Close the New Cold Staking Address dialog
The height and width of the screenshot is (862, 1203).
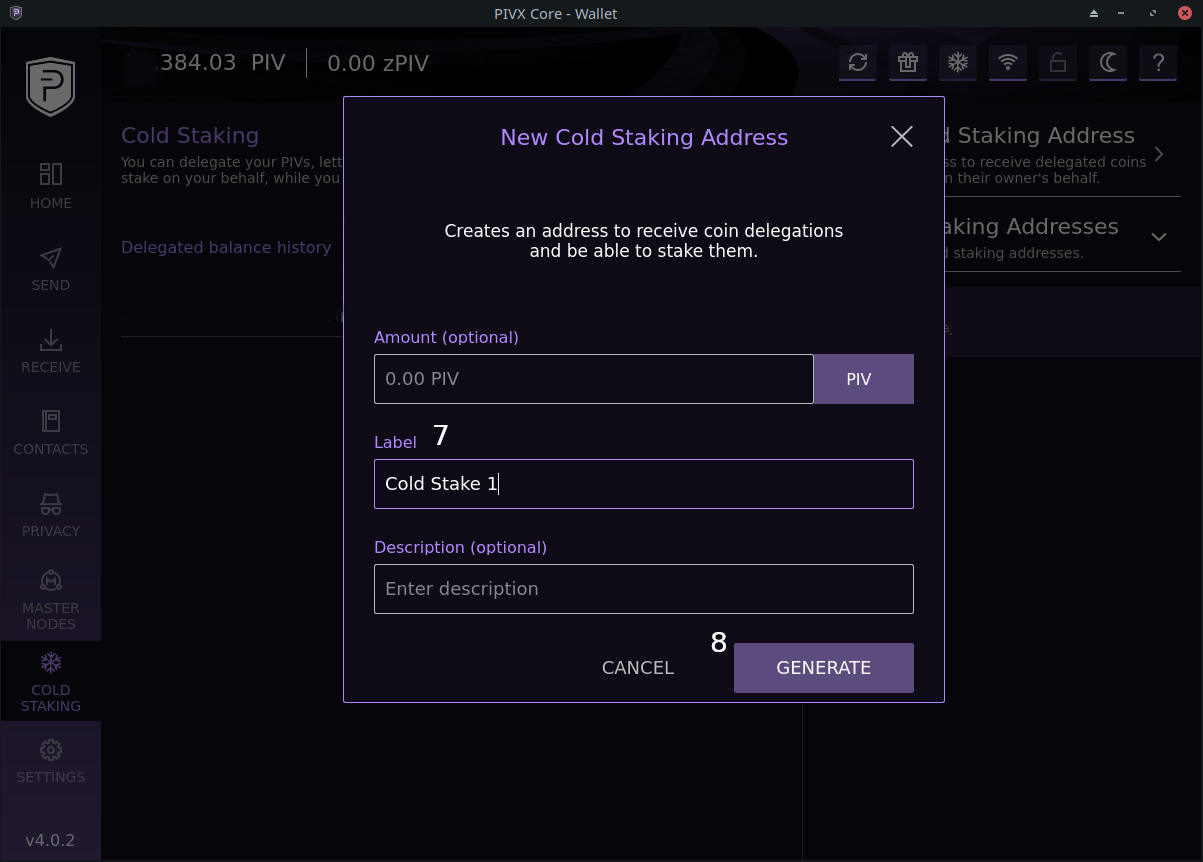tap(902, 137)
